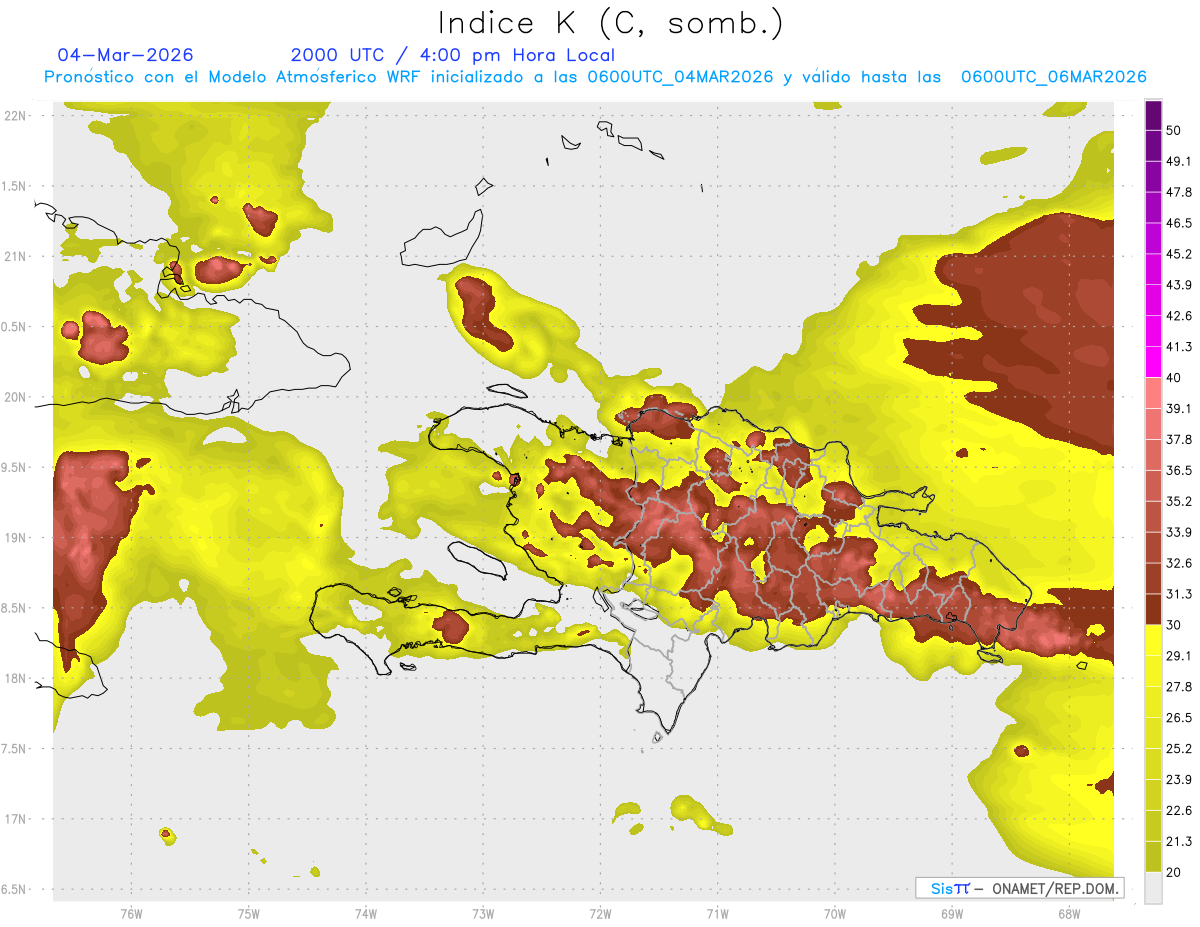Image resolution: width=1200 pixels, height=927 pixels.
Task: Click the "69W" longitude label
Action: point(951,914)
